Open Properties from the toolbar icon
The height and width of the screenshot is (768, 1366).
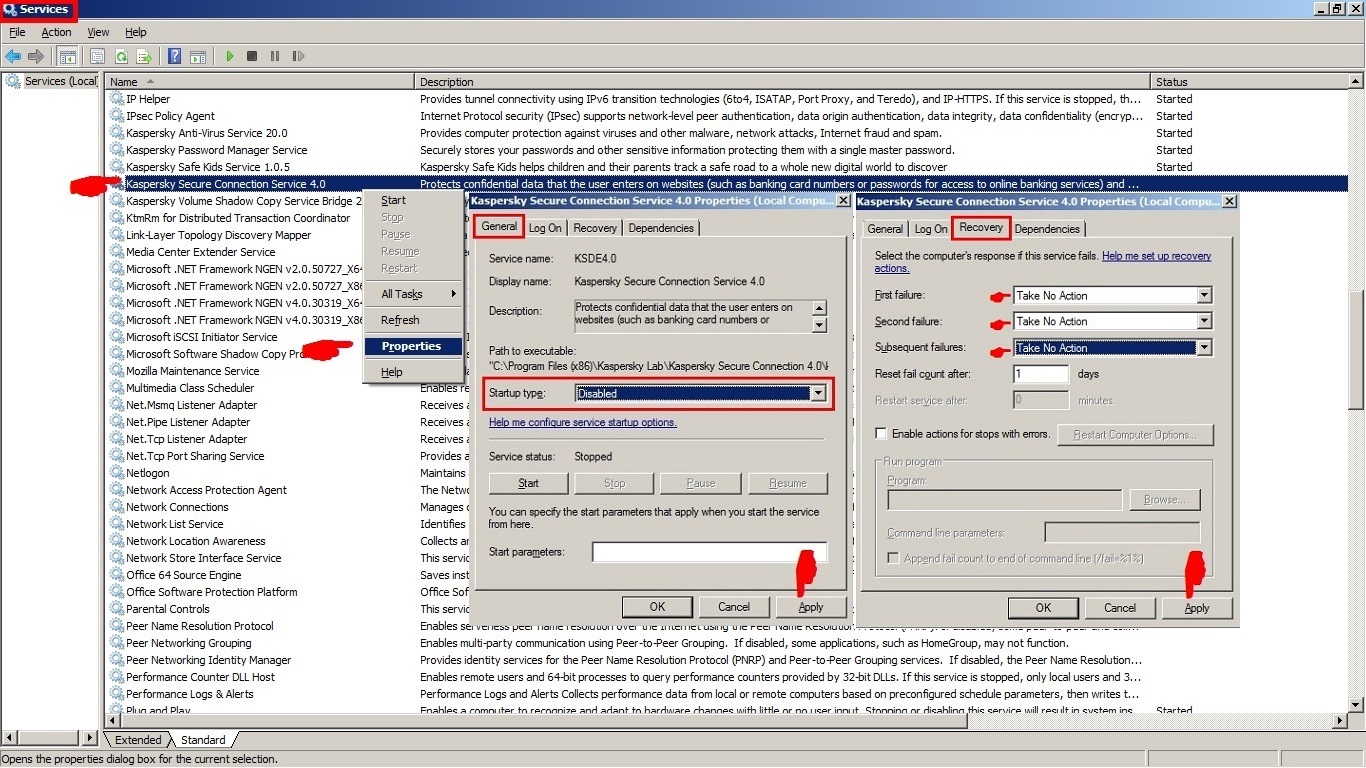(97, 57)
